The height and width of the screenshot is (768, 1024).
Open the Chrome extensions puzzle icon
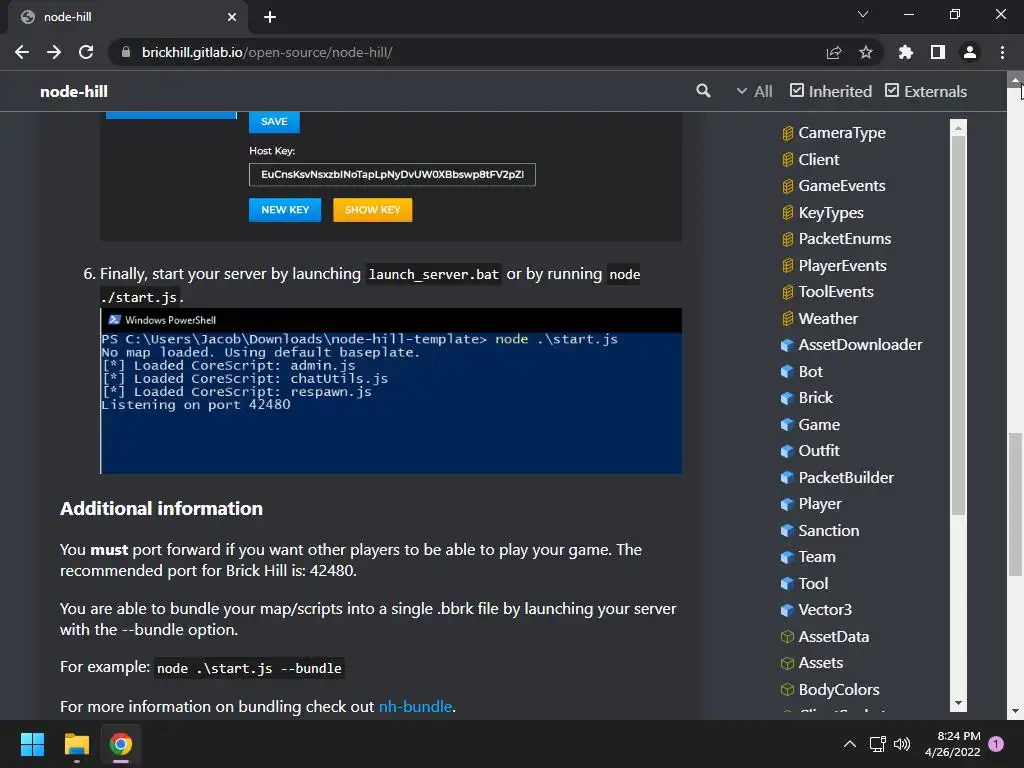pos(905,52)
